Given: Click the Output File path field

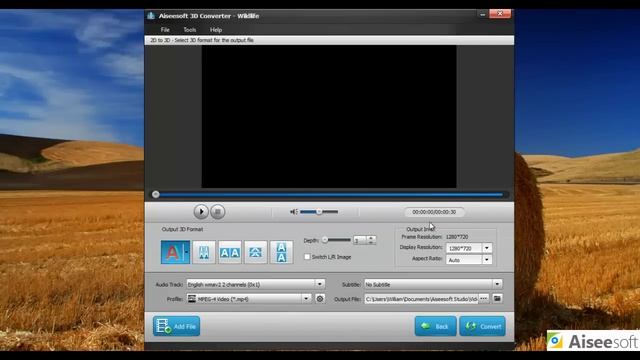Looking at the screenshot, I should click(x=421, y=299).
